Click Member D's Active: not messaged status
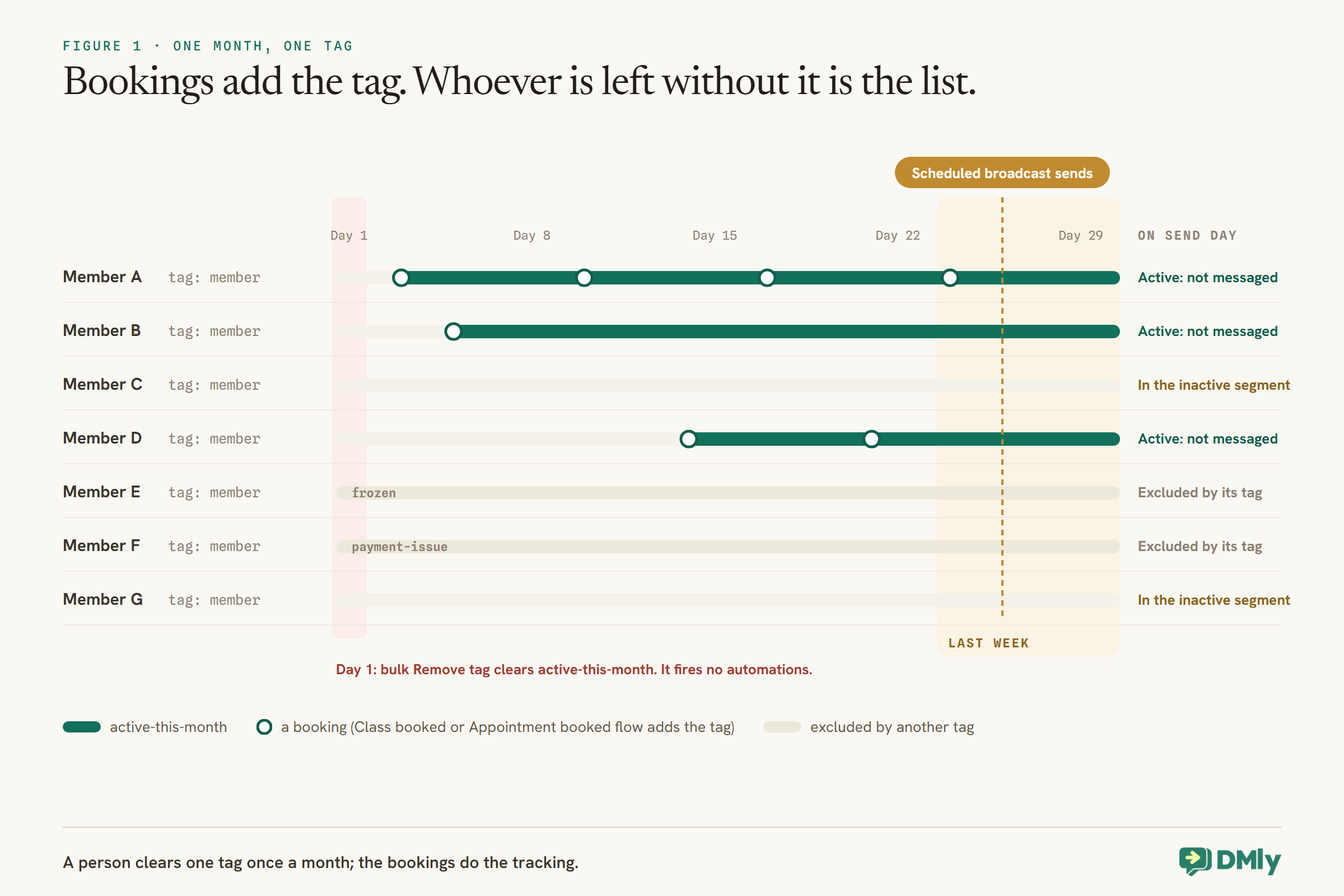The width and height of the screenshot is (1344, 896). point(1207,439)
